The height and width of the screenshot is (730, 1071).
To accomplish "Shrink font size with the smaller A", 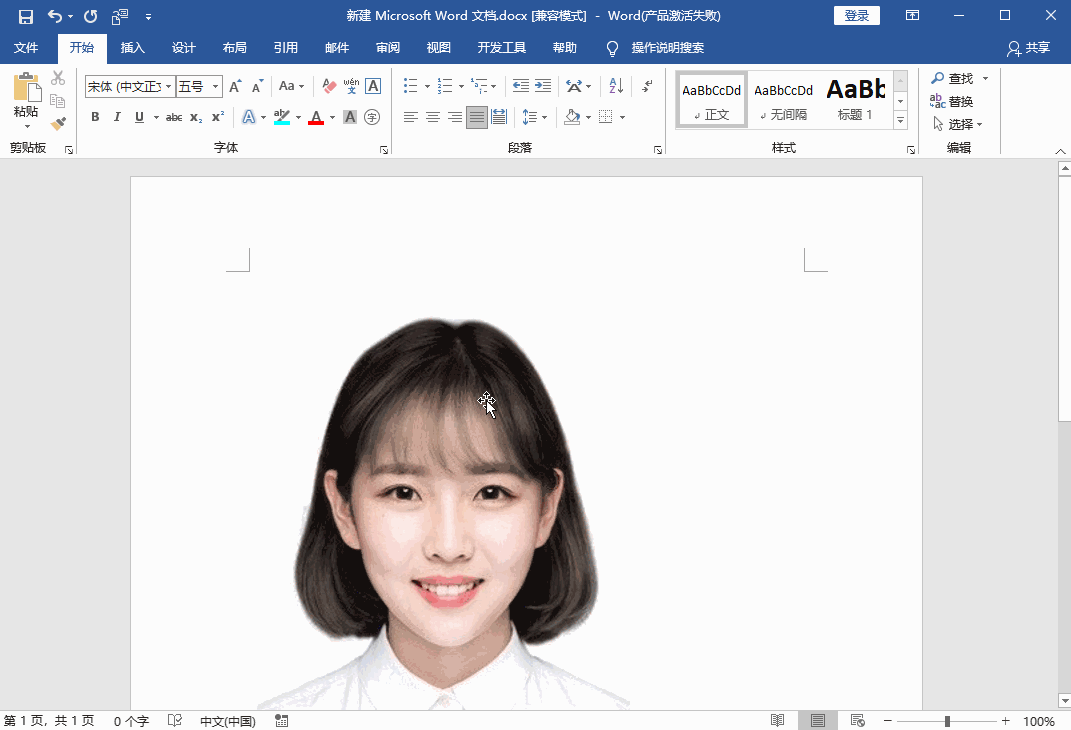I will click(x=258, y=86).
